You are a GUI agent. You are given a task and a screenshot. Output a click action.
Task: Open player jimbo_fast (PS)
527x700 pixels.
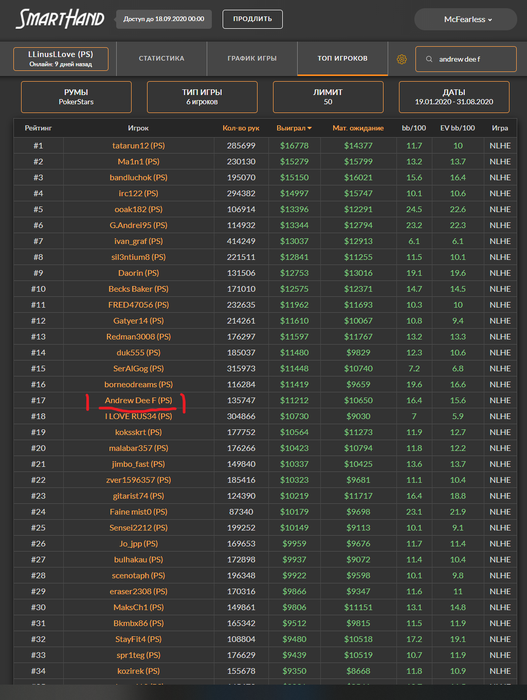point(138,464)
